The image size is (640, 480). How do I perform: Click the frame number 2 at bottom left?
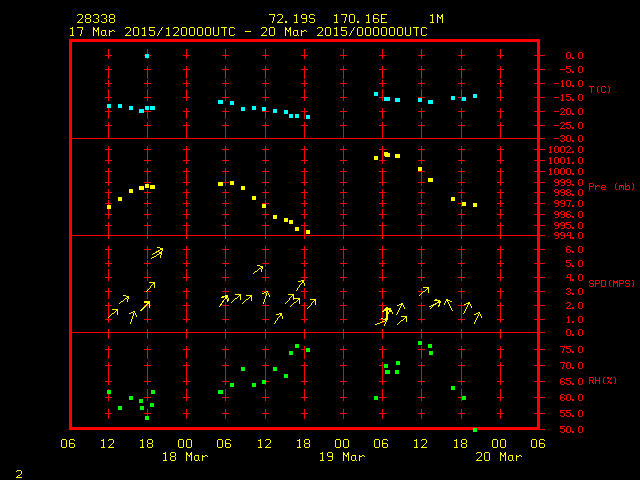click(18, 471)
